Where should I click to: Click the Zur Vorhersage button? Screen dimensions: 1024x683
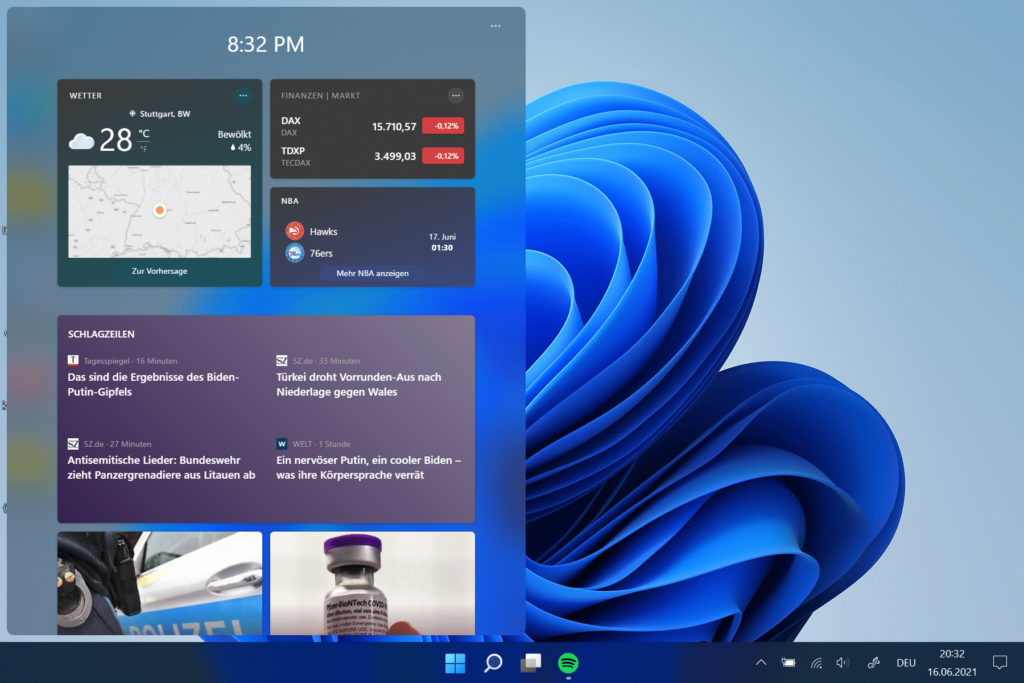pos(160,271)
